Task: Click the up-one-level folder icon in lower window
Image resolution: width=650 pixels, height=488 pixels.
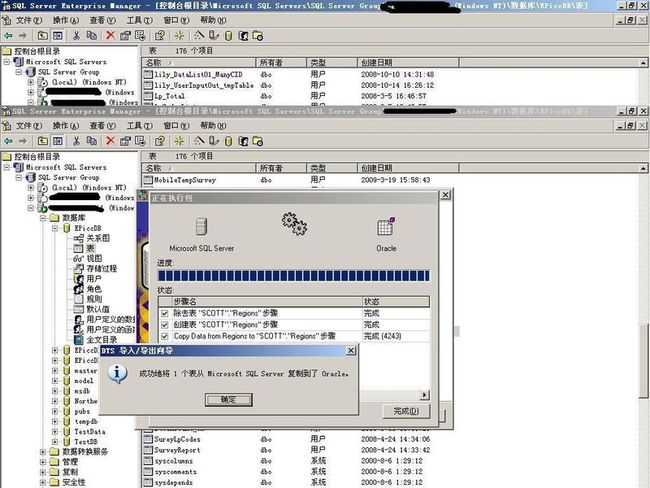Action: (x=43, y=141)
